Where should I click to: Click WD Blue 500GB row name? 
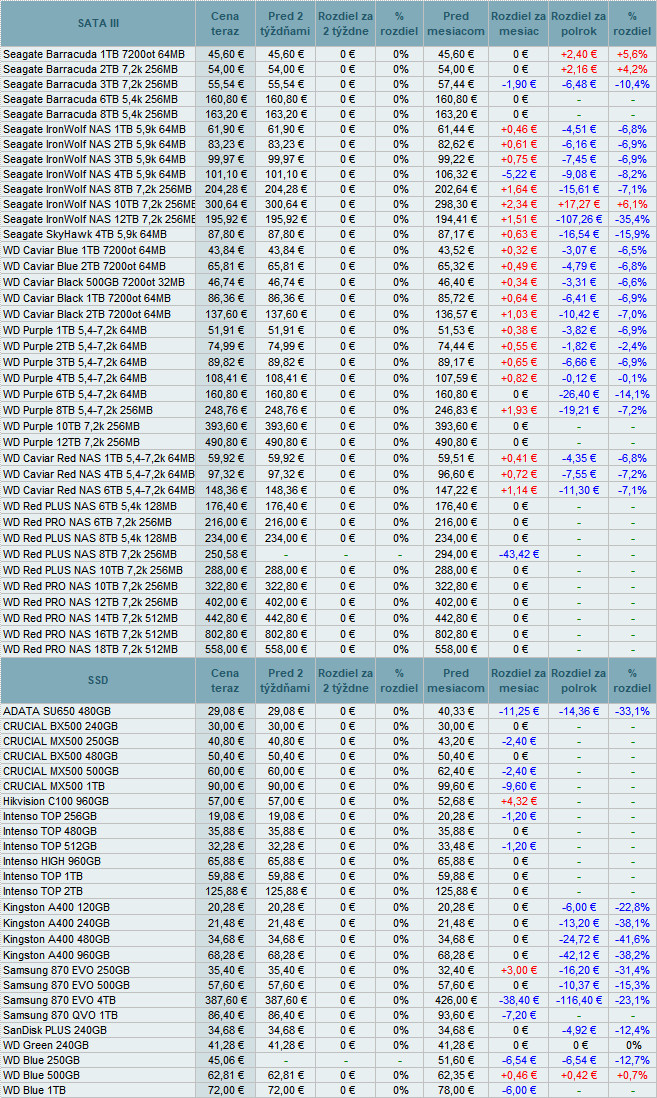(x=41, y=1075)
